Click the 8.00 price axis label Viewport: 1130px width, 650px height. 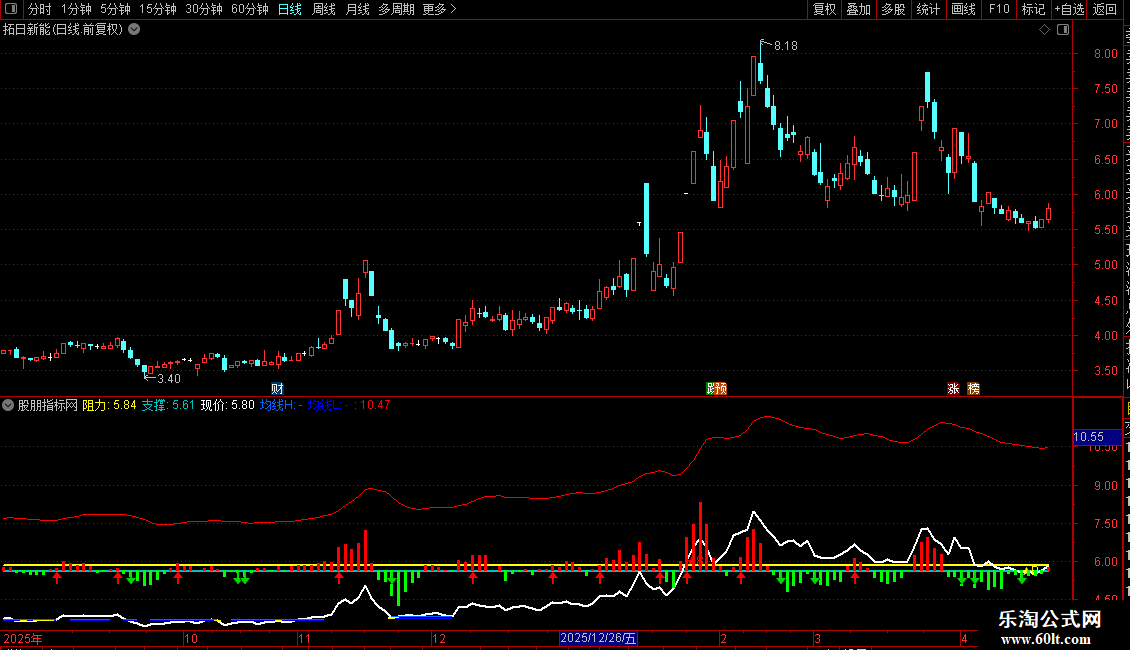[1105, 53]
